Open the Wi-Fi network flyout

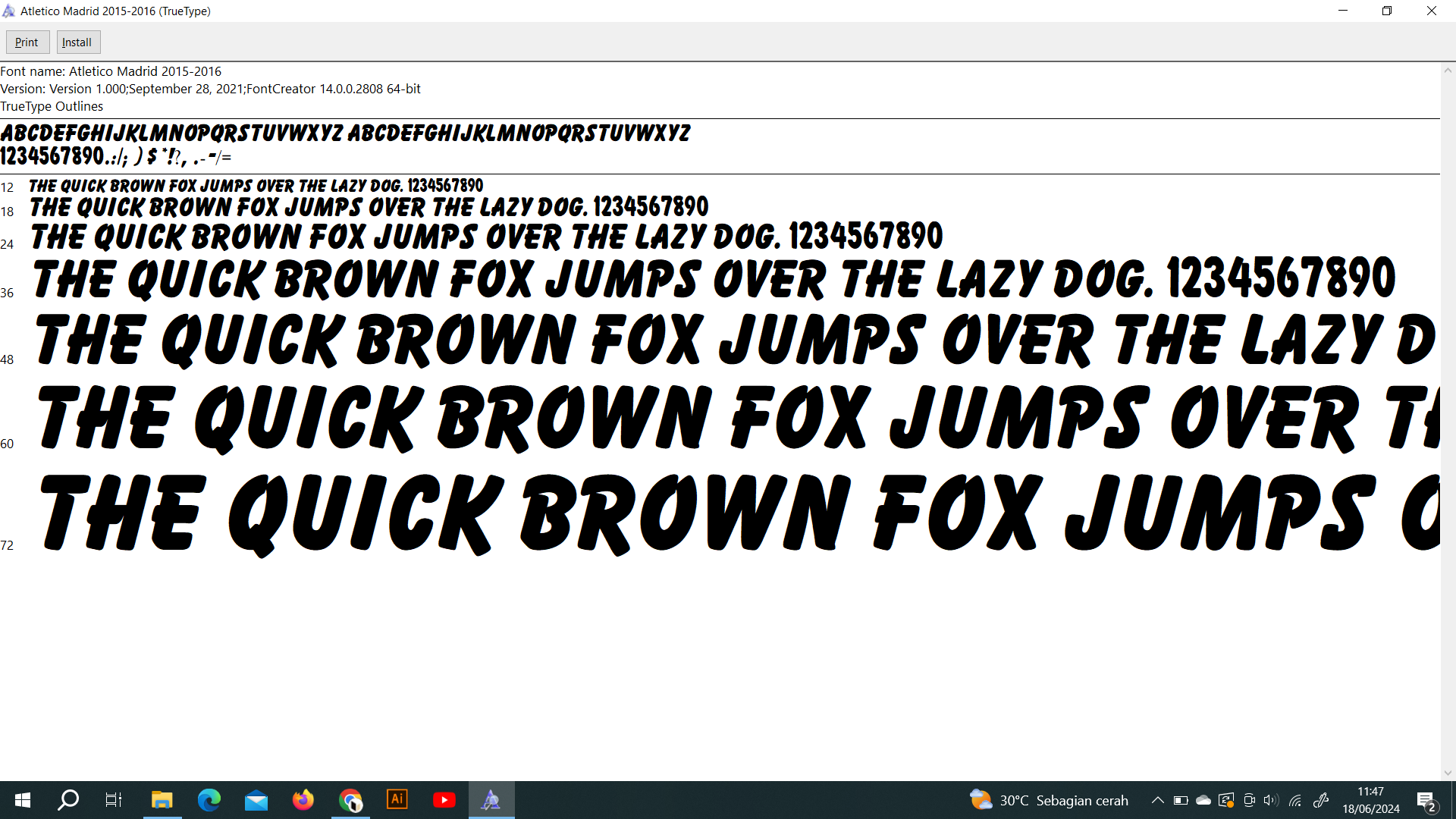1295,800
